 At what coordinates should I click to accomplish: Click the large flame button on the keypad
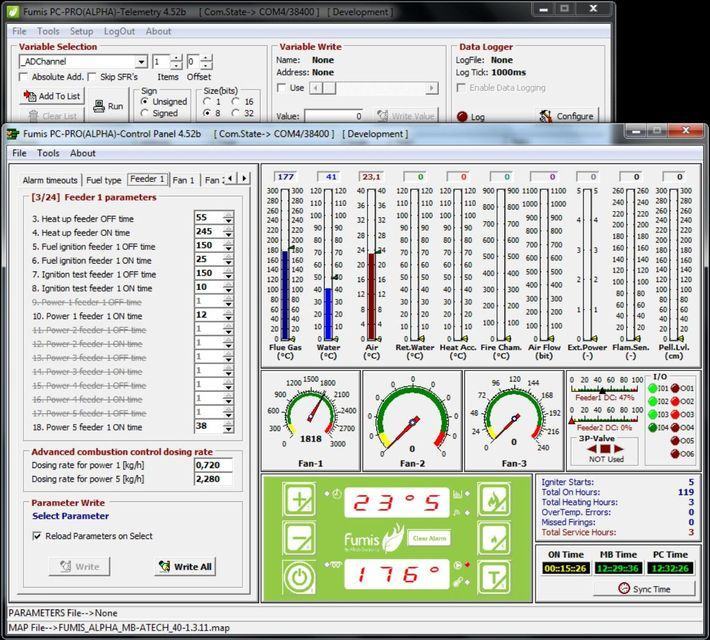click(494, 500)
